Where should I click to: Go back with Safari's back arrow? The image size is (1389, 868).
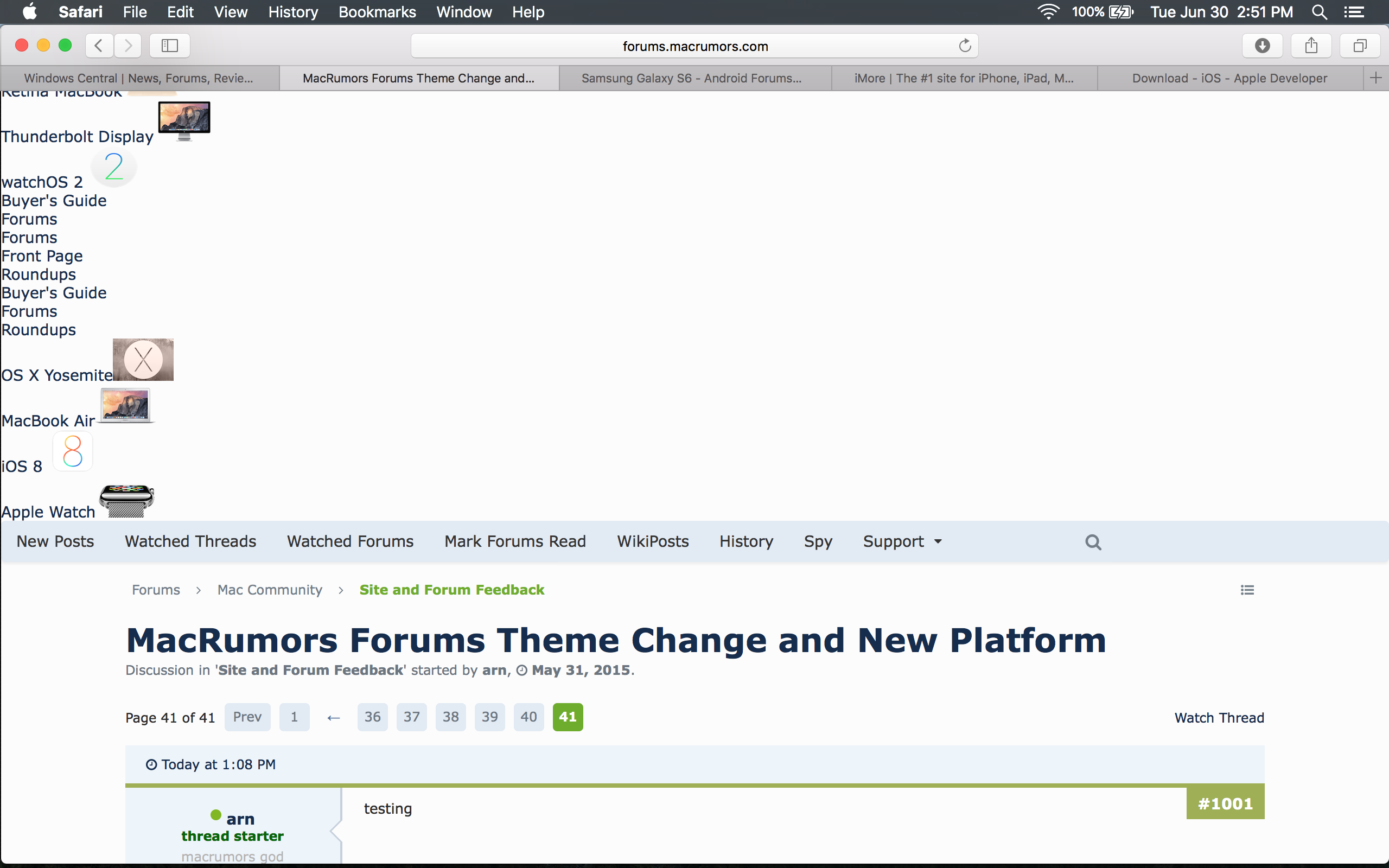tap(99, 46)
